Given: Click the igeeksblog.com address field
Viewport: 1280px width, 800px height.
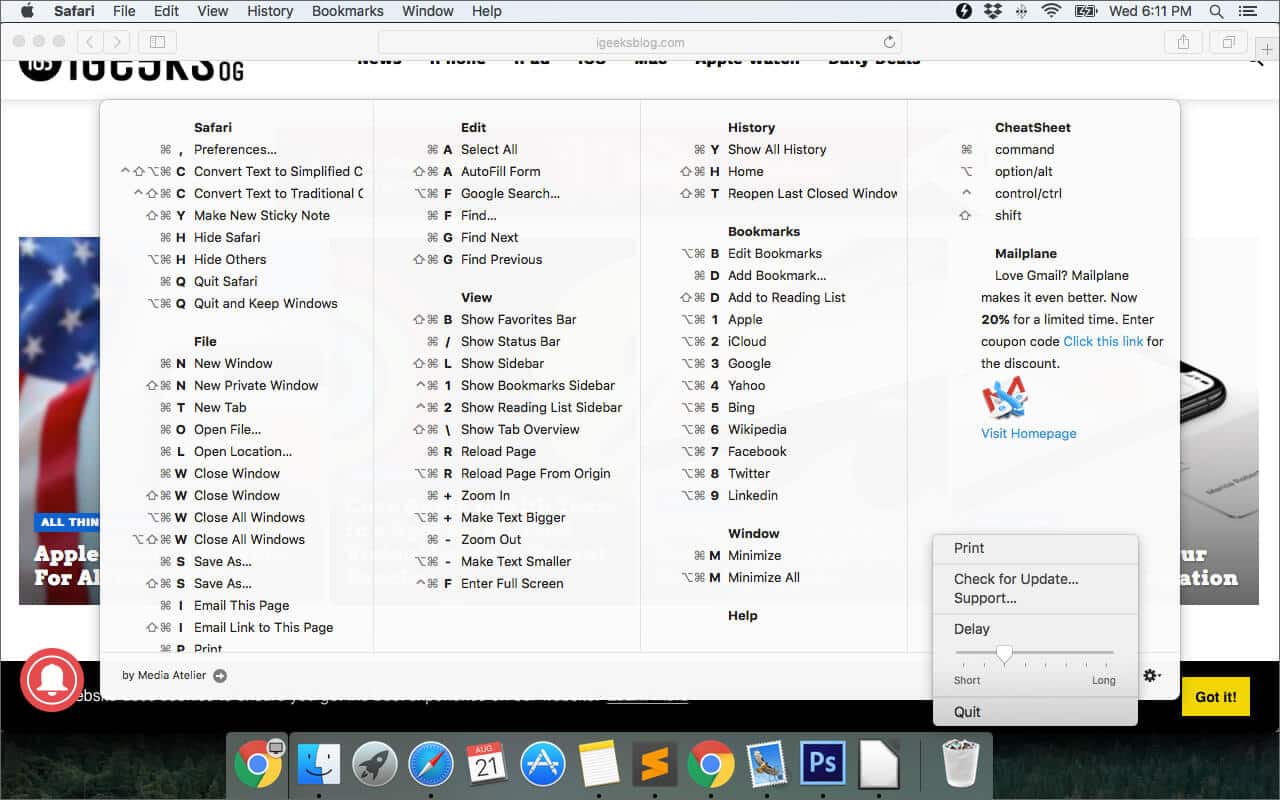Looking at the screenshot, I should [x=640, y=42].
